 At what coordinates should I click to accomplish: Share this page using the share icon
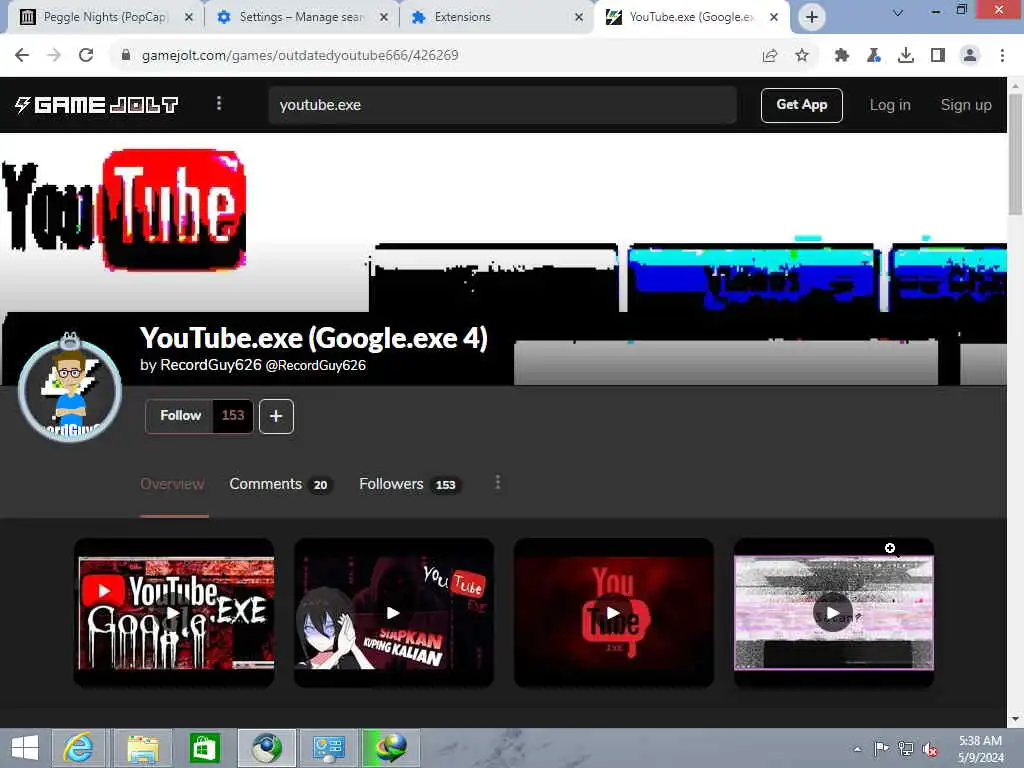click(770, 56)
